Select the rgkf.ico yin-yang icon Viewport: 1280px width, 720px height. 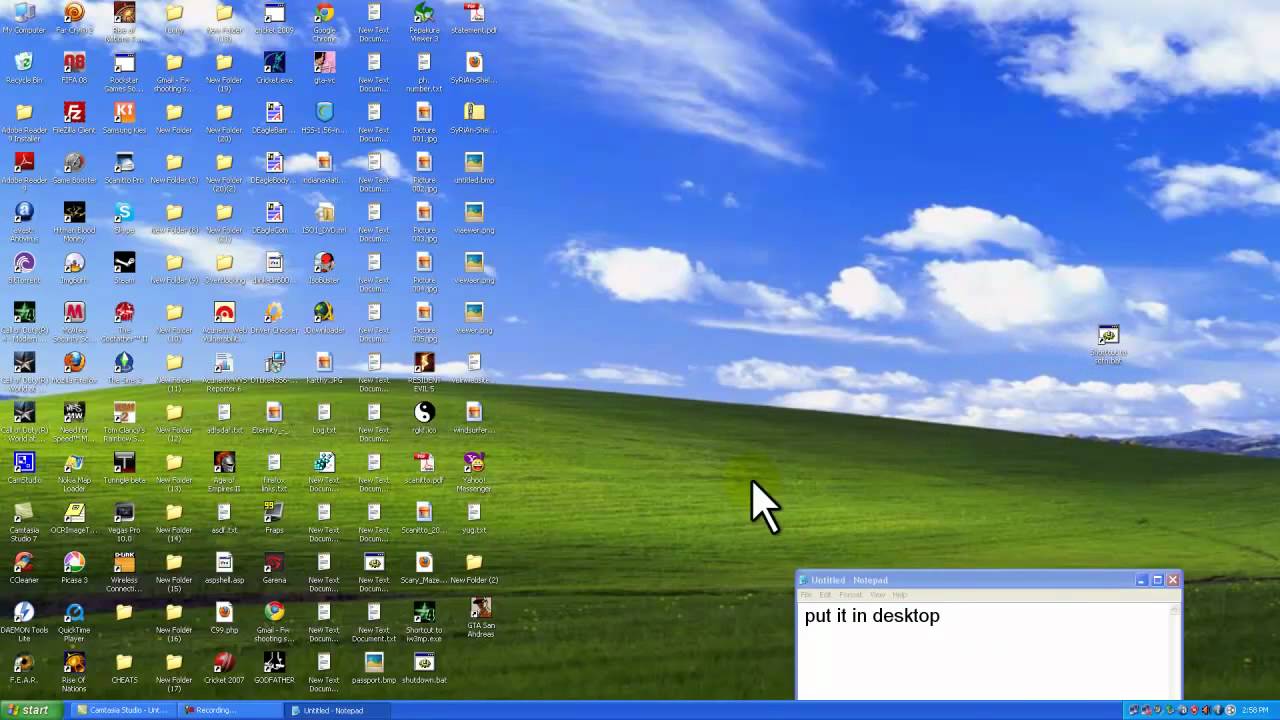coord(424,419)
